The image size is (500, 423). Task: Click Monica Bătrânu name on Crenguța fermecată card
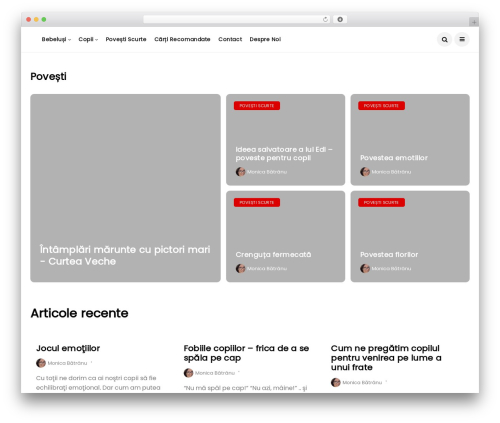267,269
